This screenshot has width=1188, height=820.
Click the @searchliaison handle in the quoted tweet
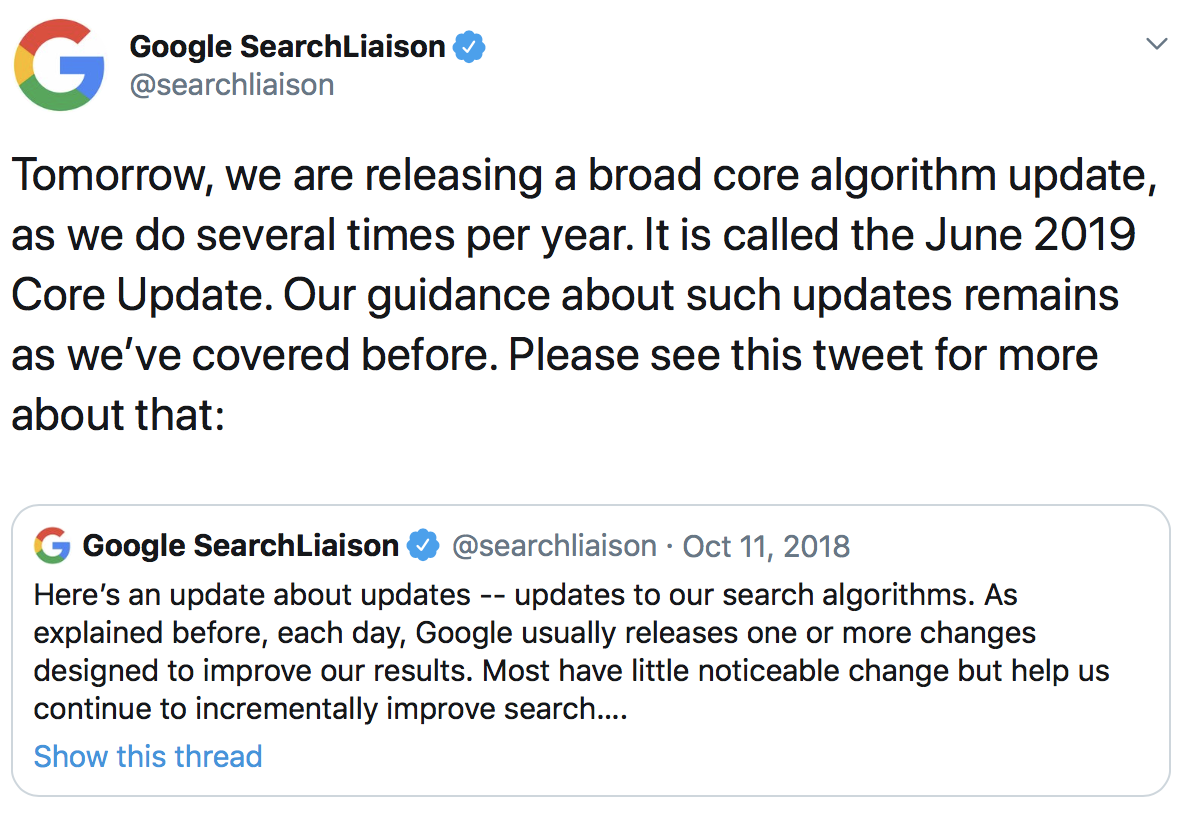(x=555, y=545)
